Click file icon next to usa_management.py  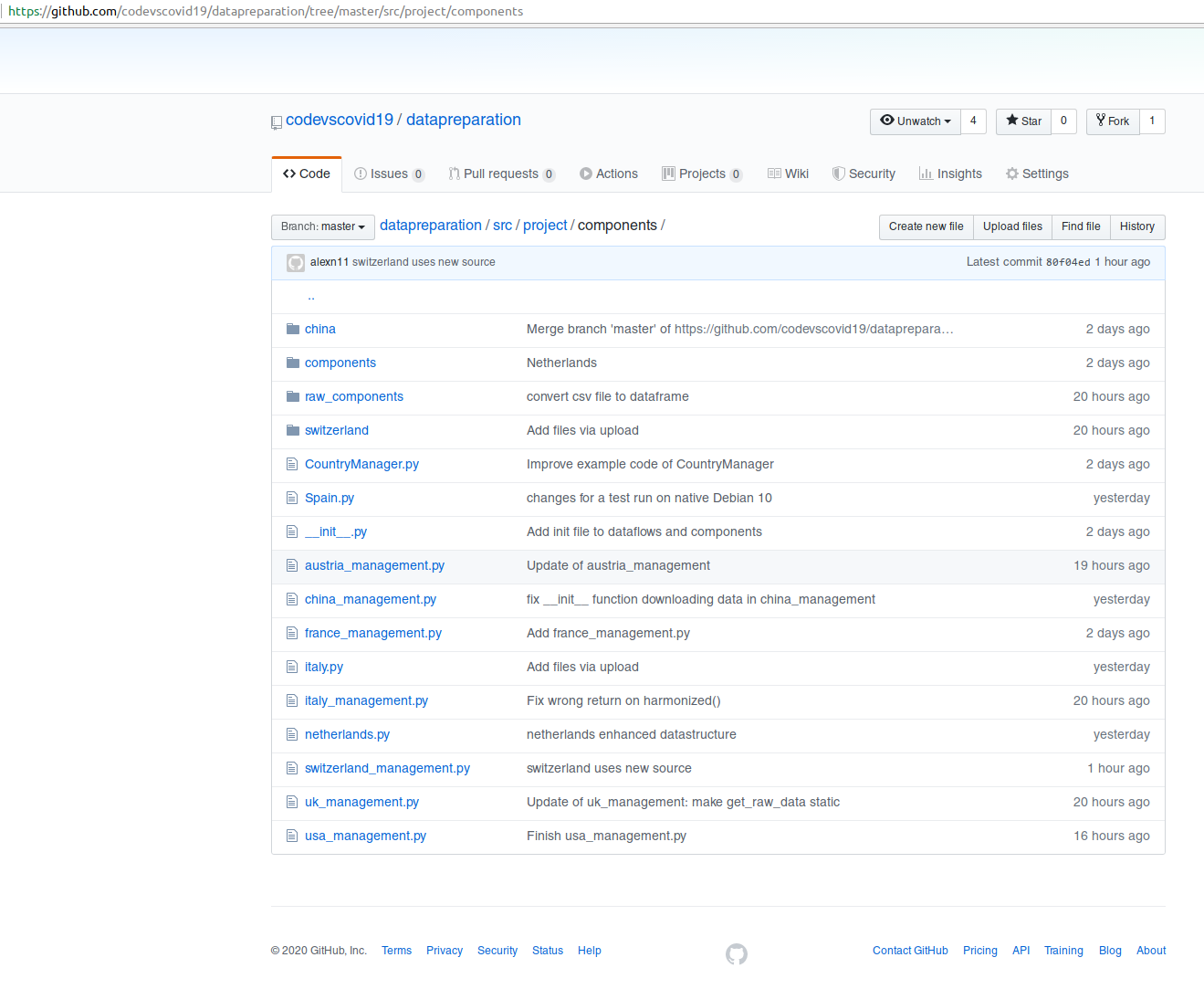[292, 836]
